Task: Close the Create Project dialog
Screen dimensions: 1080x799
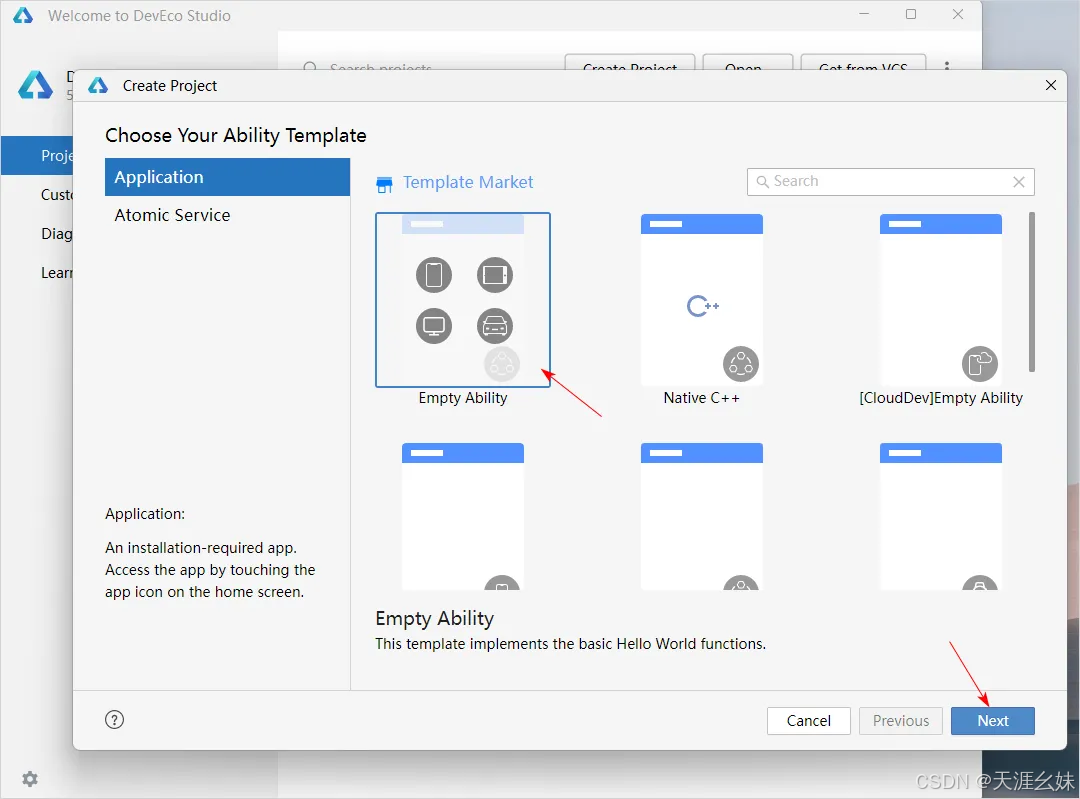Action: coord(1050,85)
